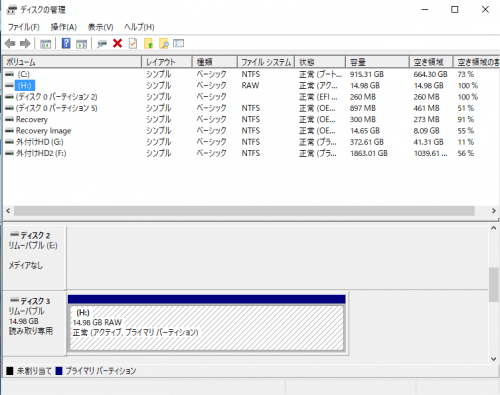This screenshot has height=395, width=500.
Task: Click the 41.31 GB free space cell
Action: click(429, 142)
